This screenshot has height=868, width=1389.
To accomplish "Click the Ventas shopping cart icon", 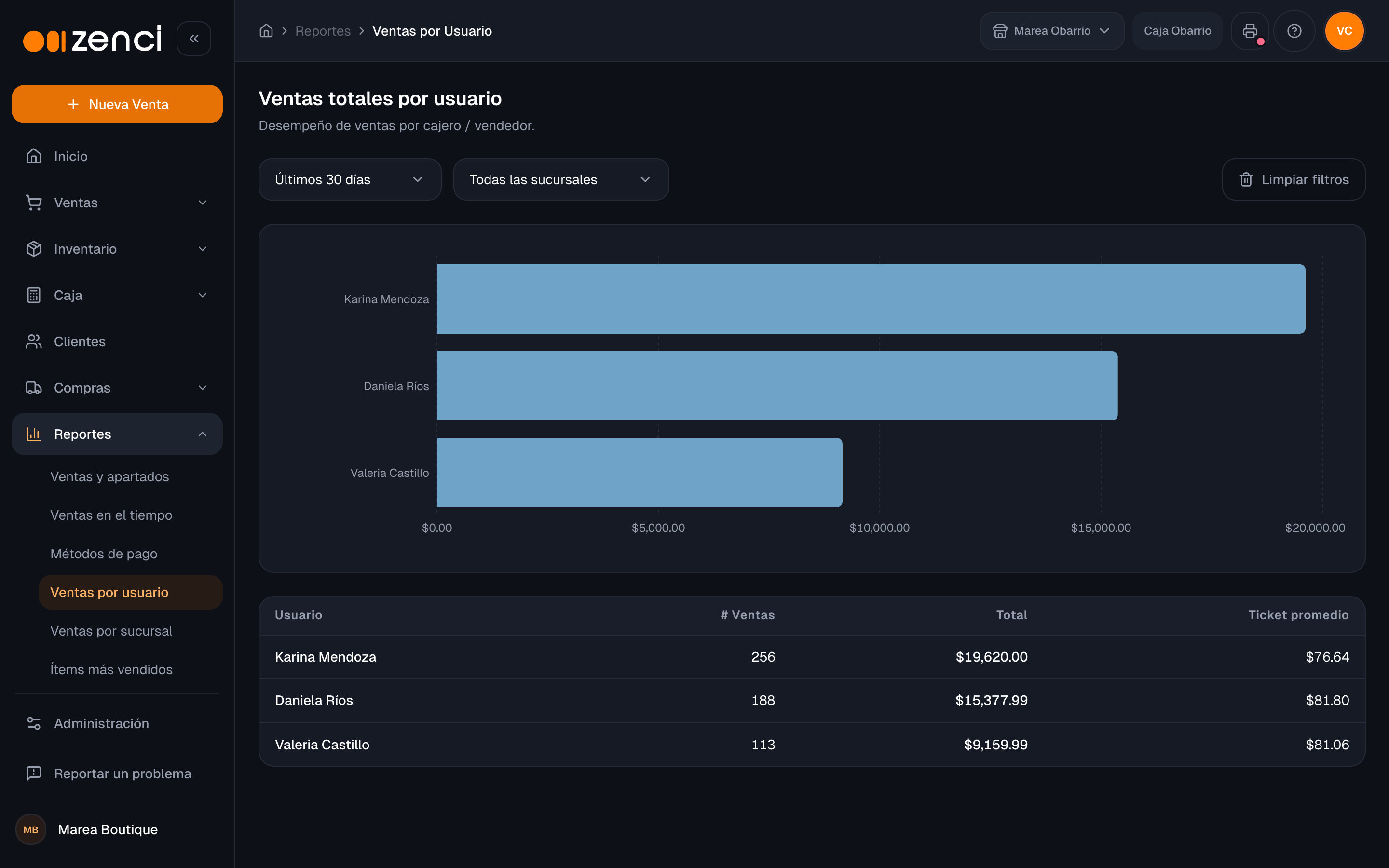I will 34,203.
